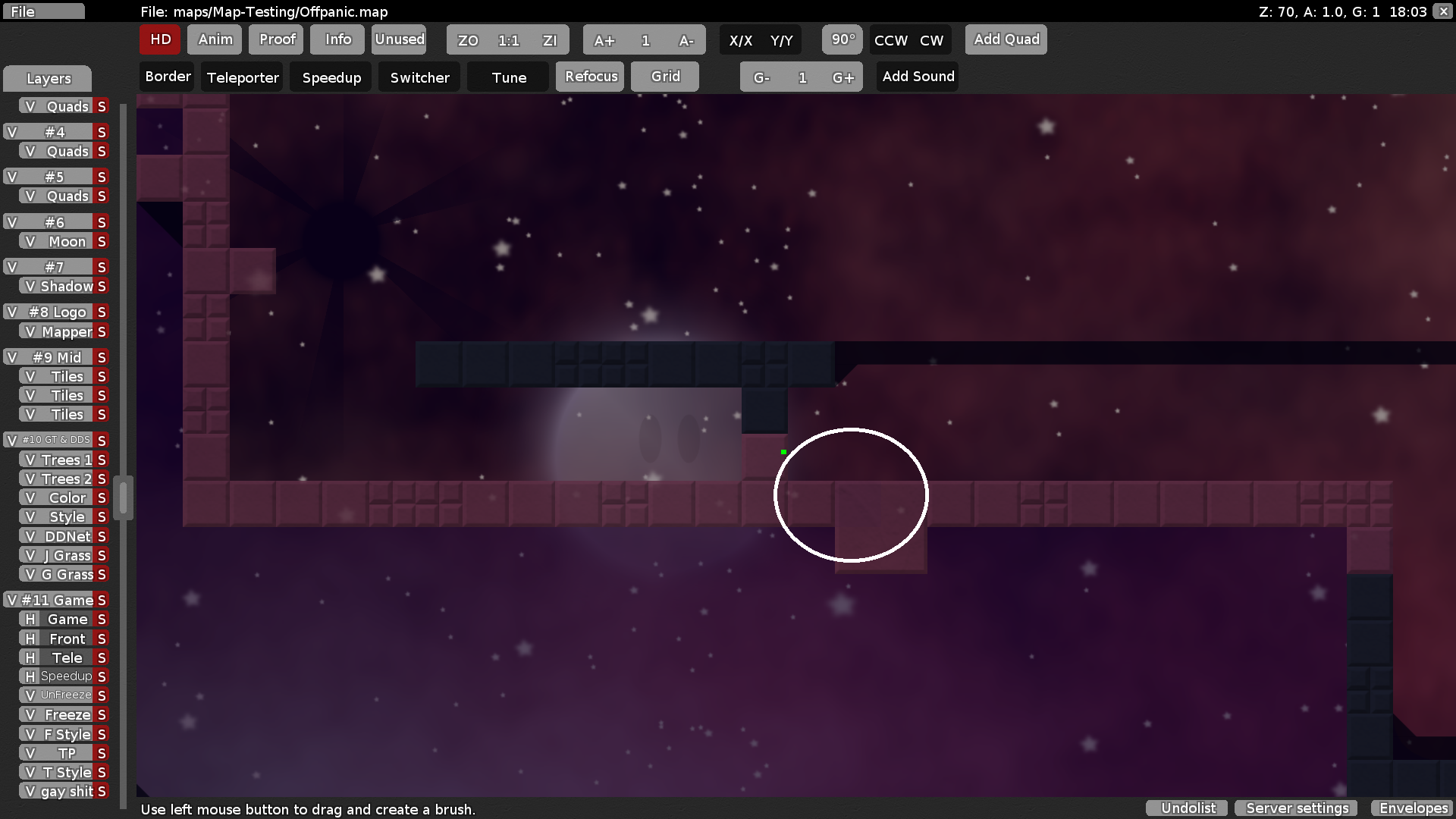The image size is (1456, 819).
Task: Increase the grid size with G+
Action: click(x=844, y=77)
